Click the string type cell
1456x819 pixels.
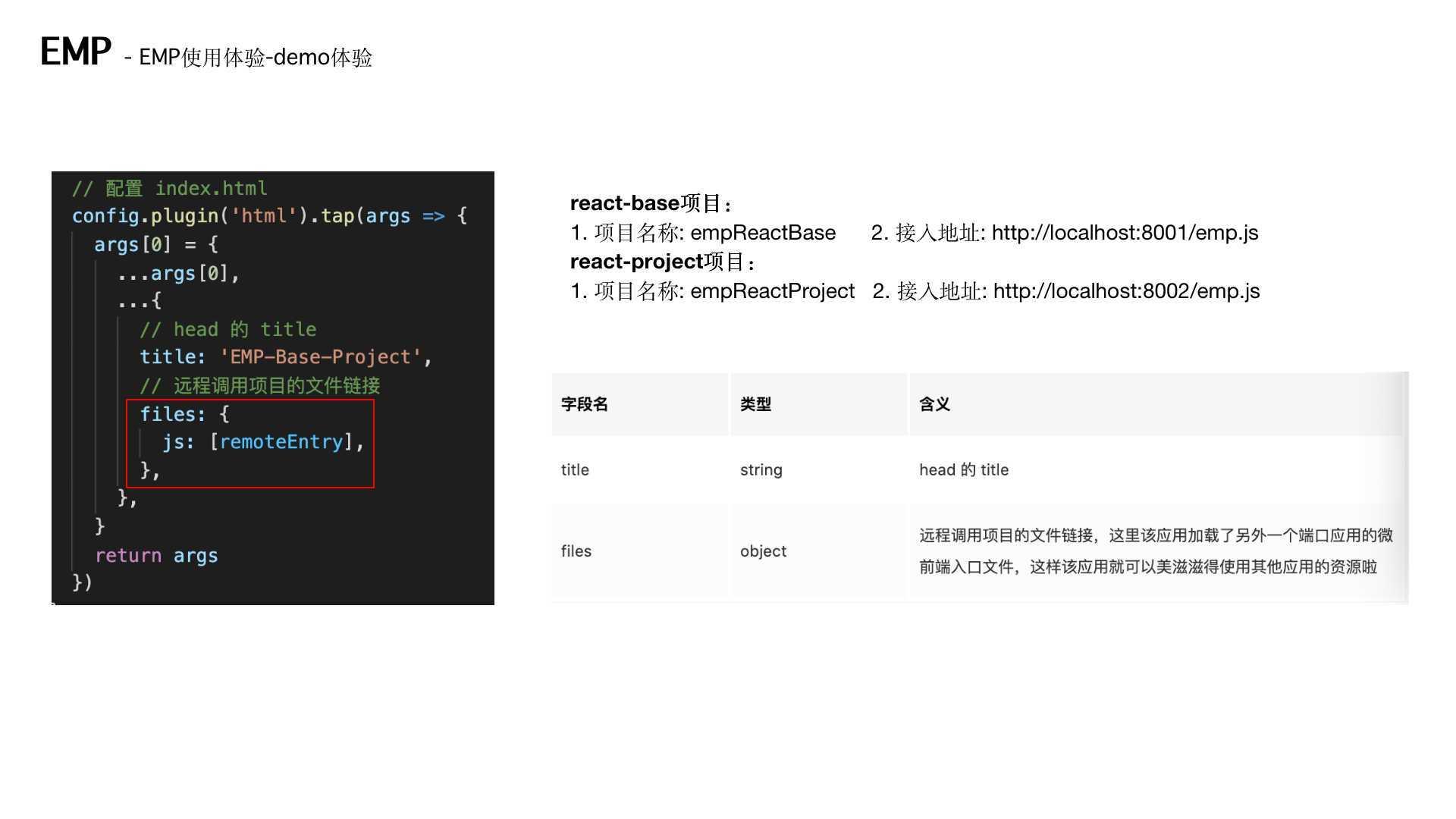pos(761,469)
